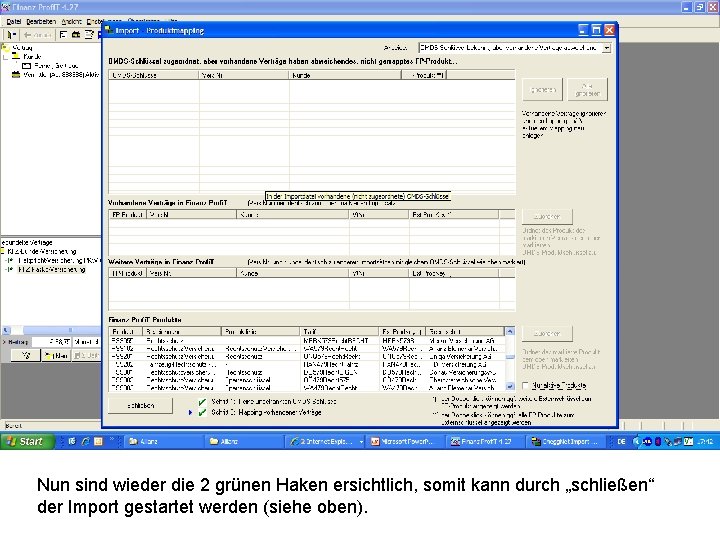
Task: Click the form/note toolbar icon in main window
Action: (89, 34)
